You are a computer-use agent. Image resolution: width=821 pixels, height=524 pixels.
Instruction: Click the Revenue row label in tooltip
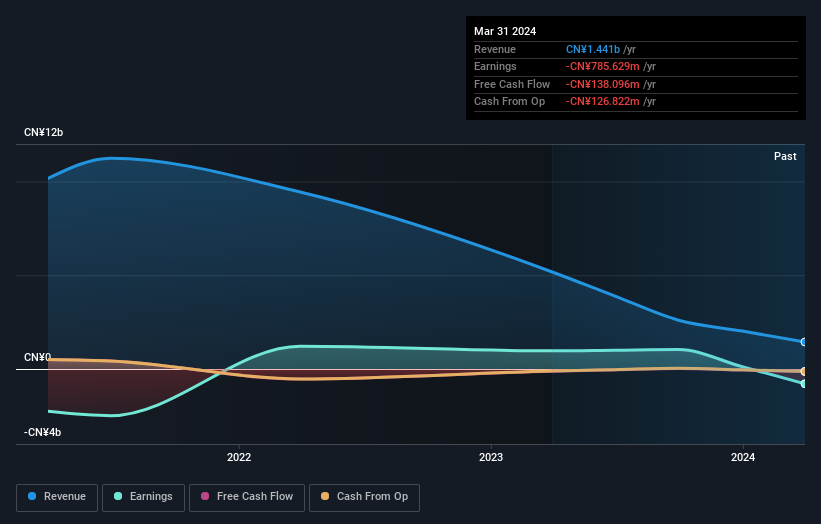click(x=495, y=49)
